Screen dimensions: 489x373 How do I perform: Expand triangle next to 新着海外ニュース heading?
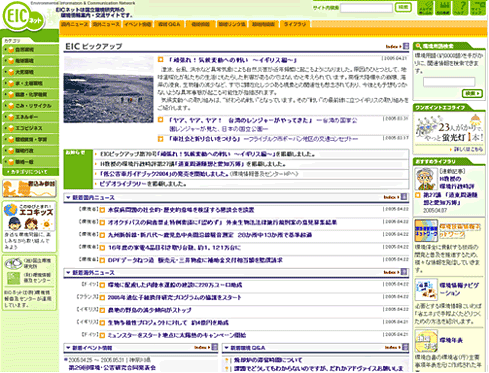68,273
